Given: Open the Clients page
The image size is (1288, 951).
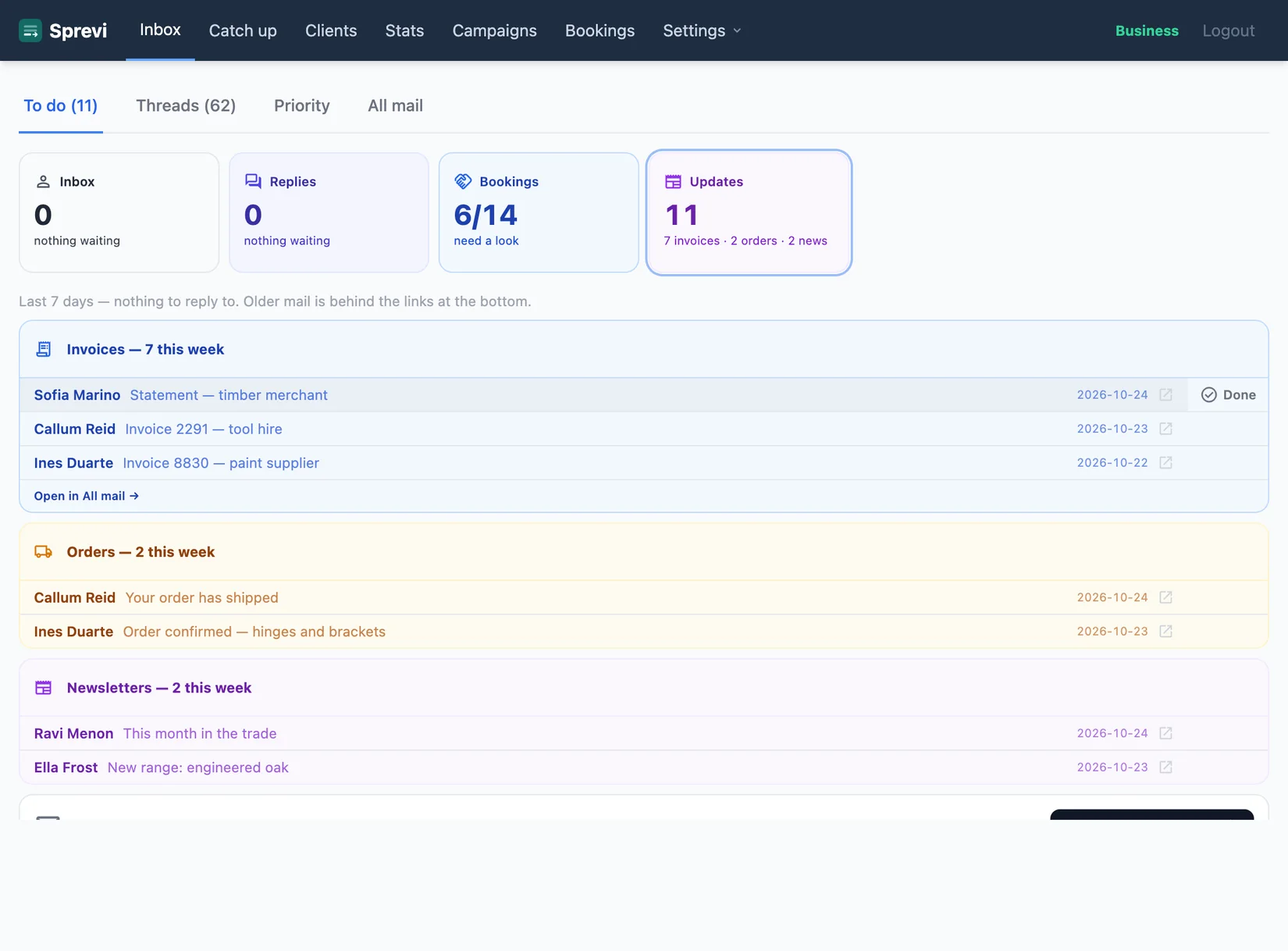Looking at the screenshot, I should 331,30.
